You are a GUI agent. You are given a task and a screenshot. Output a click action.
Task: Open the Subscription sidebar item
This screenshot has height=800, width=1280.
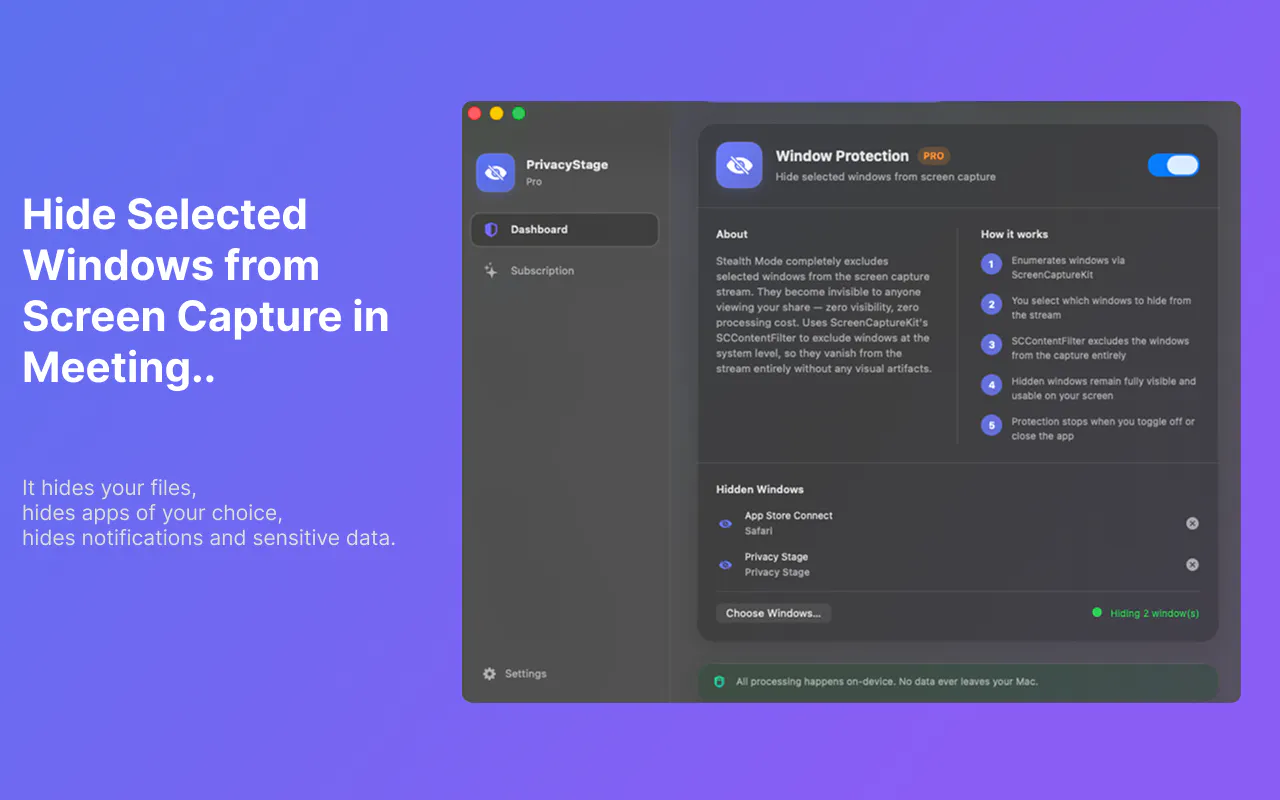(564, 271)
